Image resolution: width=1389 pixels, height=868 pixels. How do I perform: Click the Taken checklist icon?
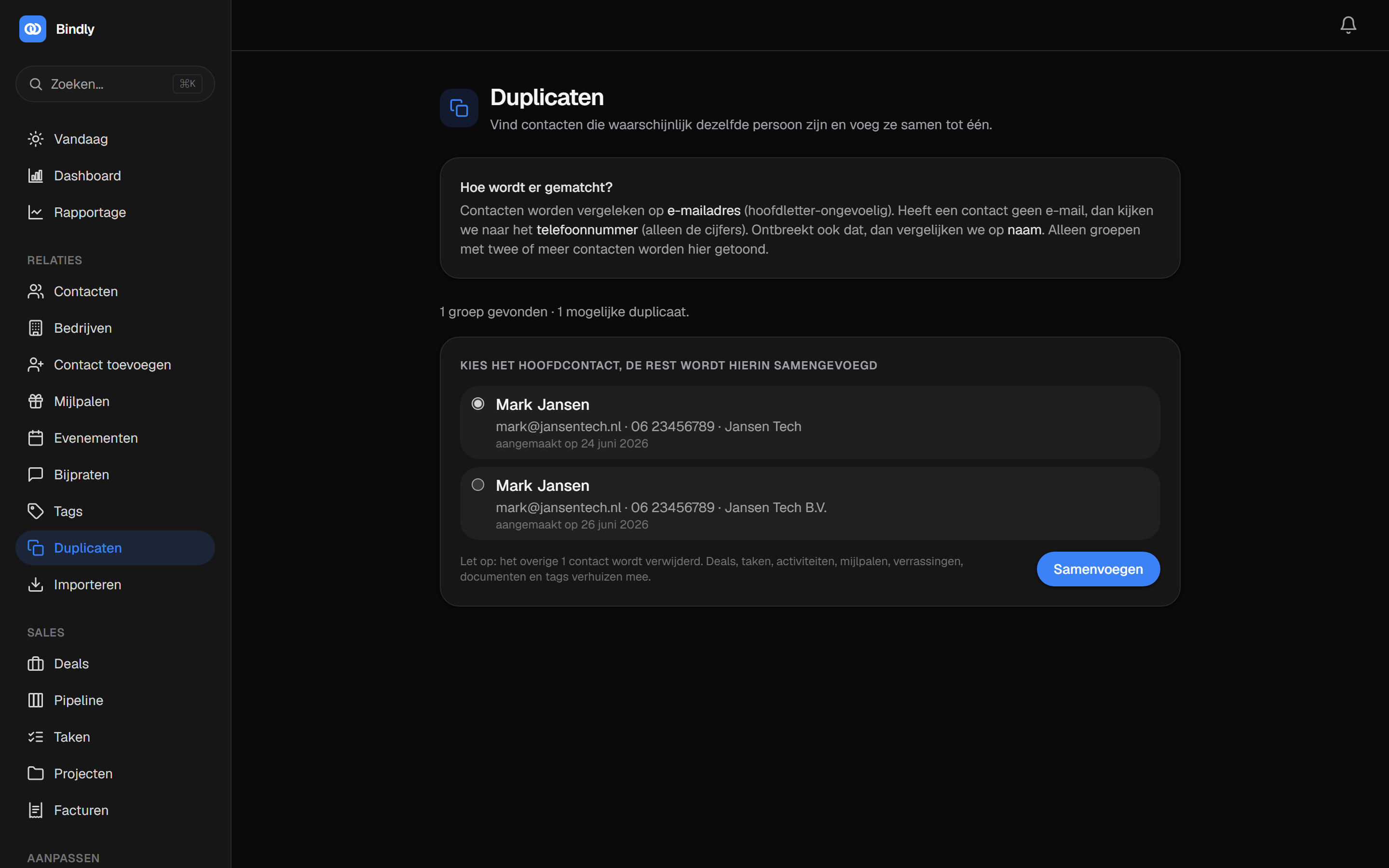tap(36, 737)
